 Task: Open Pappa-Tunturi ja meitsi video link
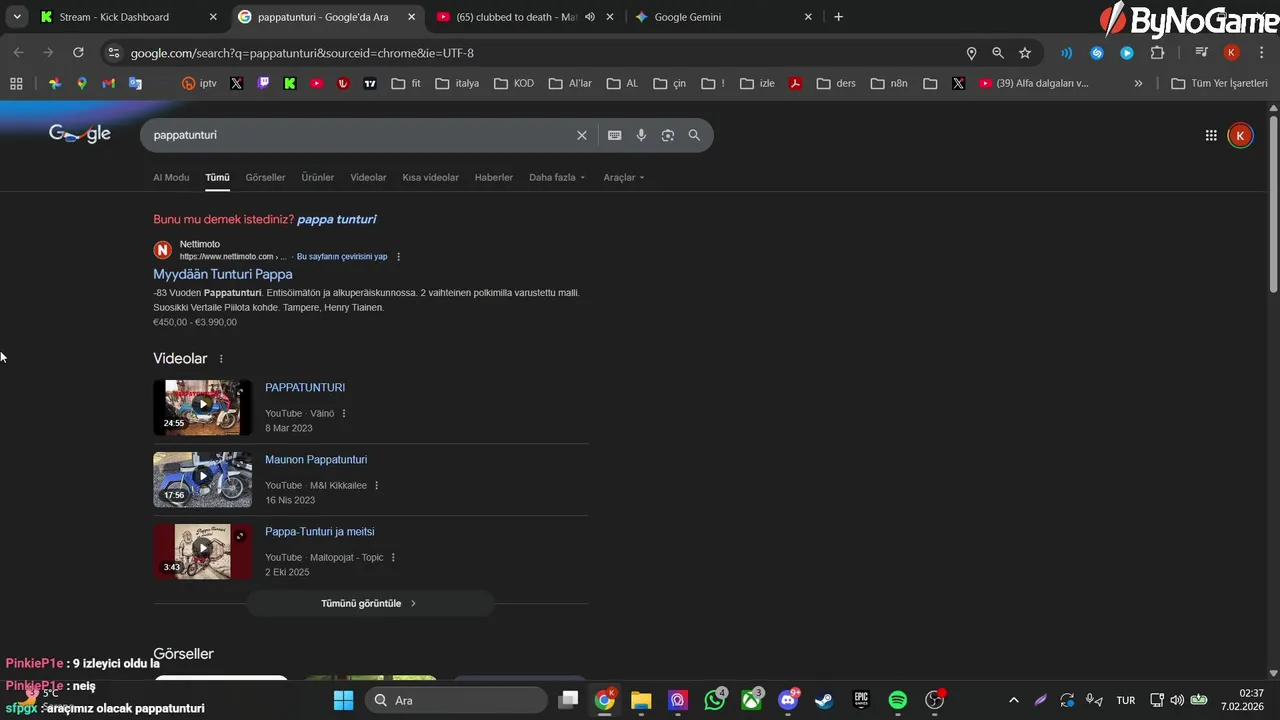[x=320, y=532]
